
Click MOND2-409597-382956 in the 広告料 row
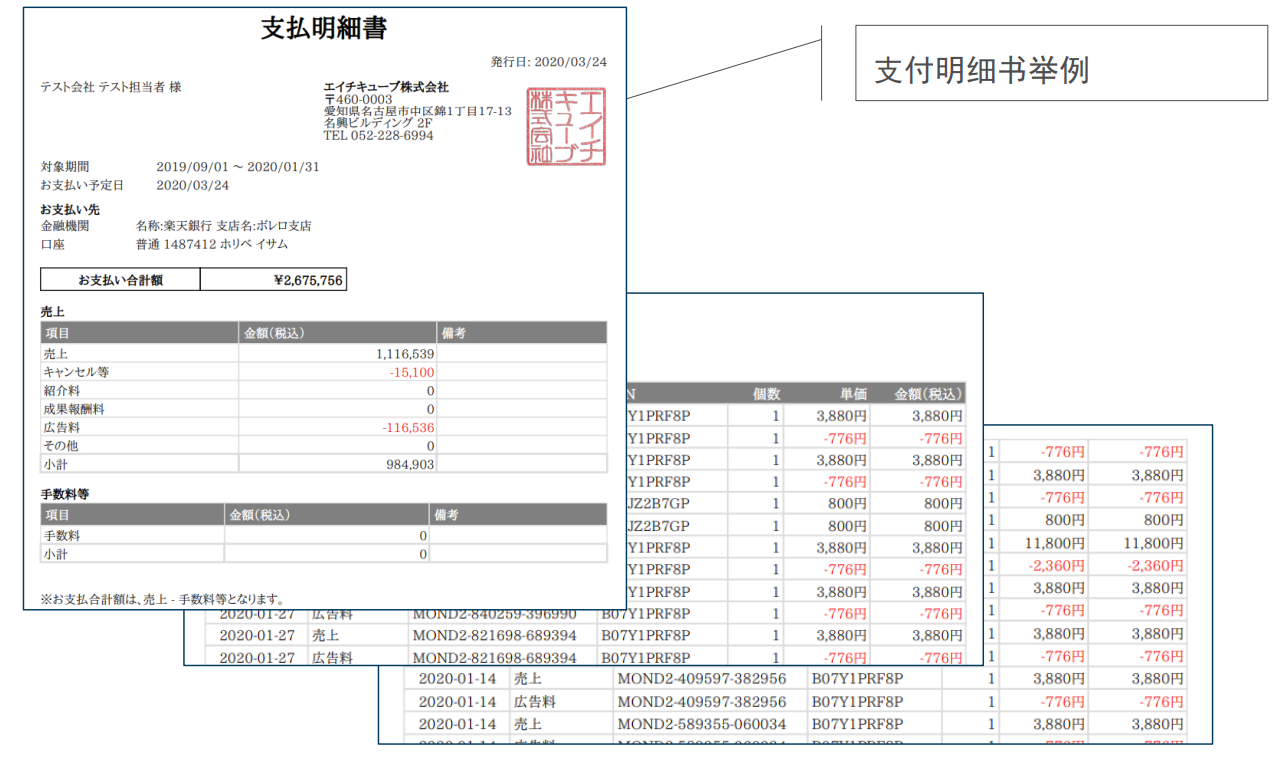(x=701, y=701)
